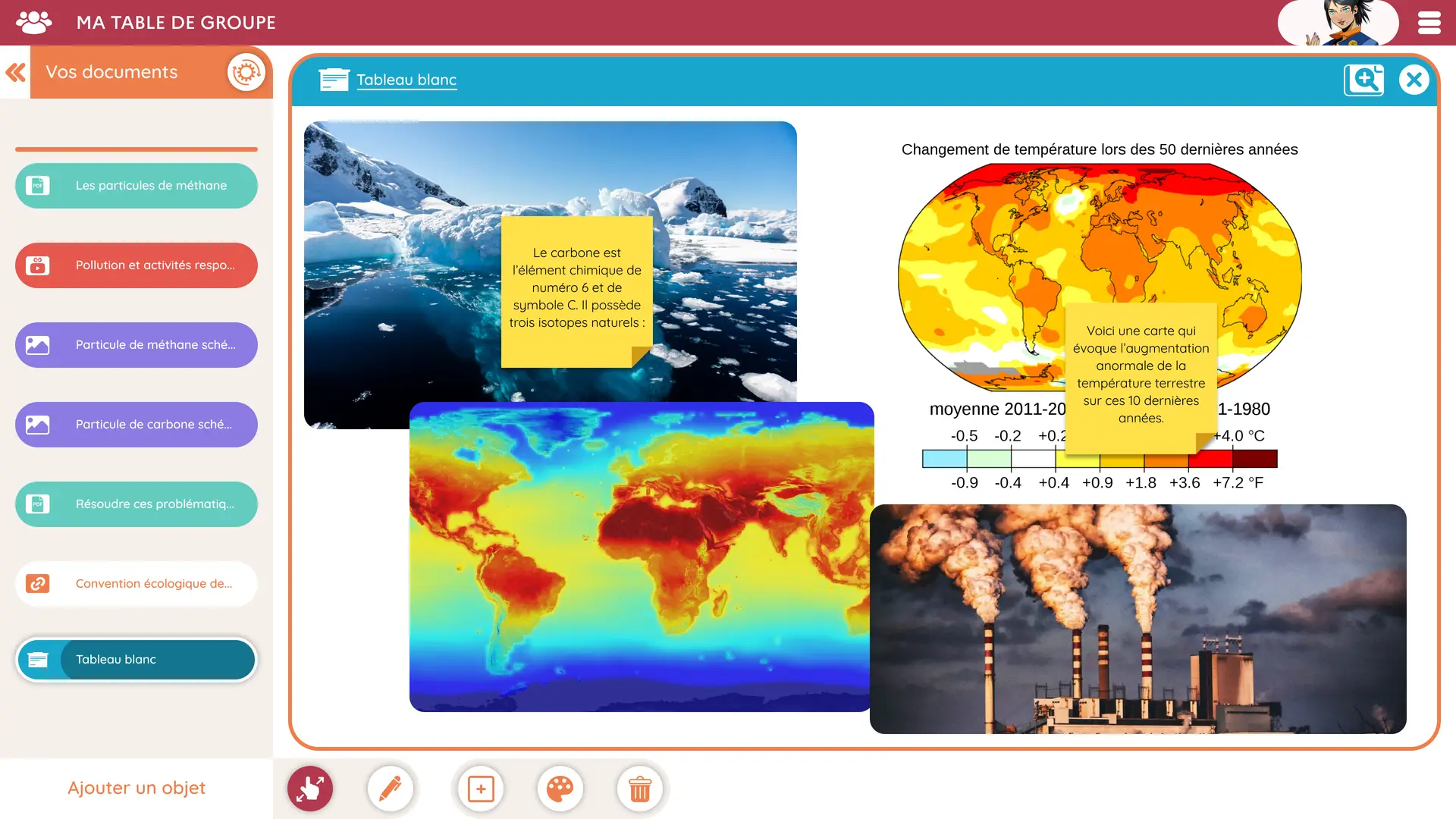Click the zoom preview icon on the whiteboard header

point(1363,80)
